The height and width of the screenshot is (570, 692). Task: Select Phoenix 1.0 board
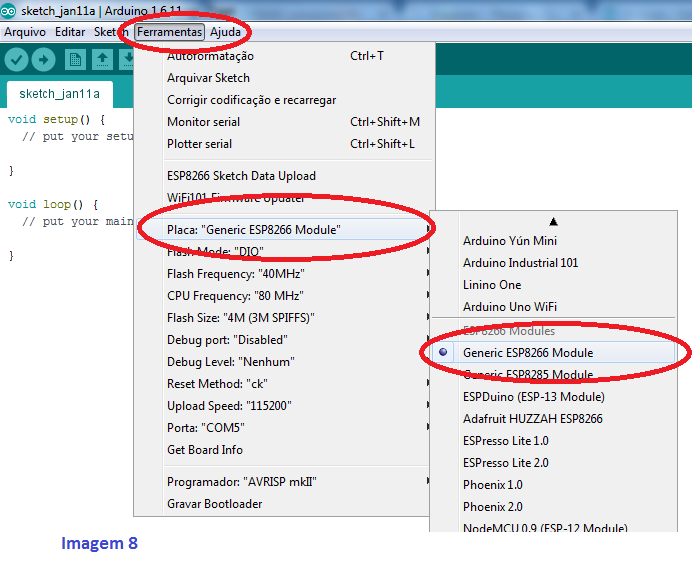553,485
